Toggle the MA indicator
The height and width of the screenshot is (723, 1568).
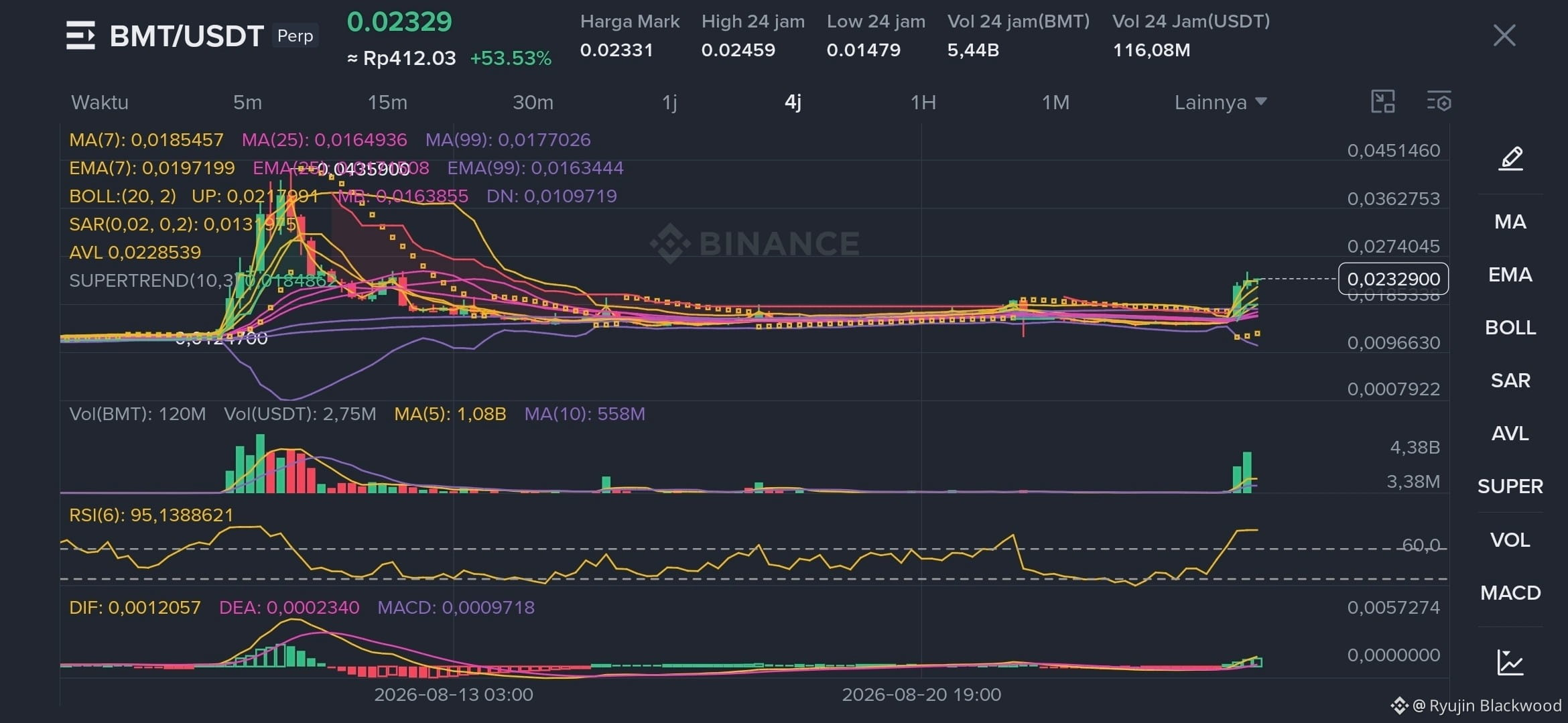(x=1510, y=222)
